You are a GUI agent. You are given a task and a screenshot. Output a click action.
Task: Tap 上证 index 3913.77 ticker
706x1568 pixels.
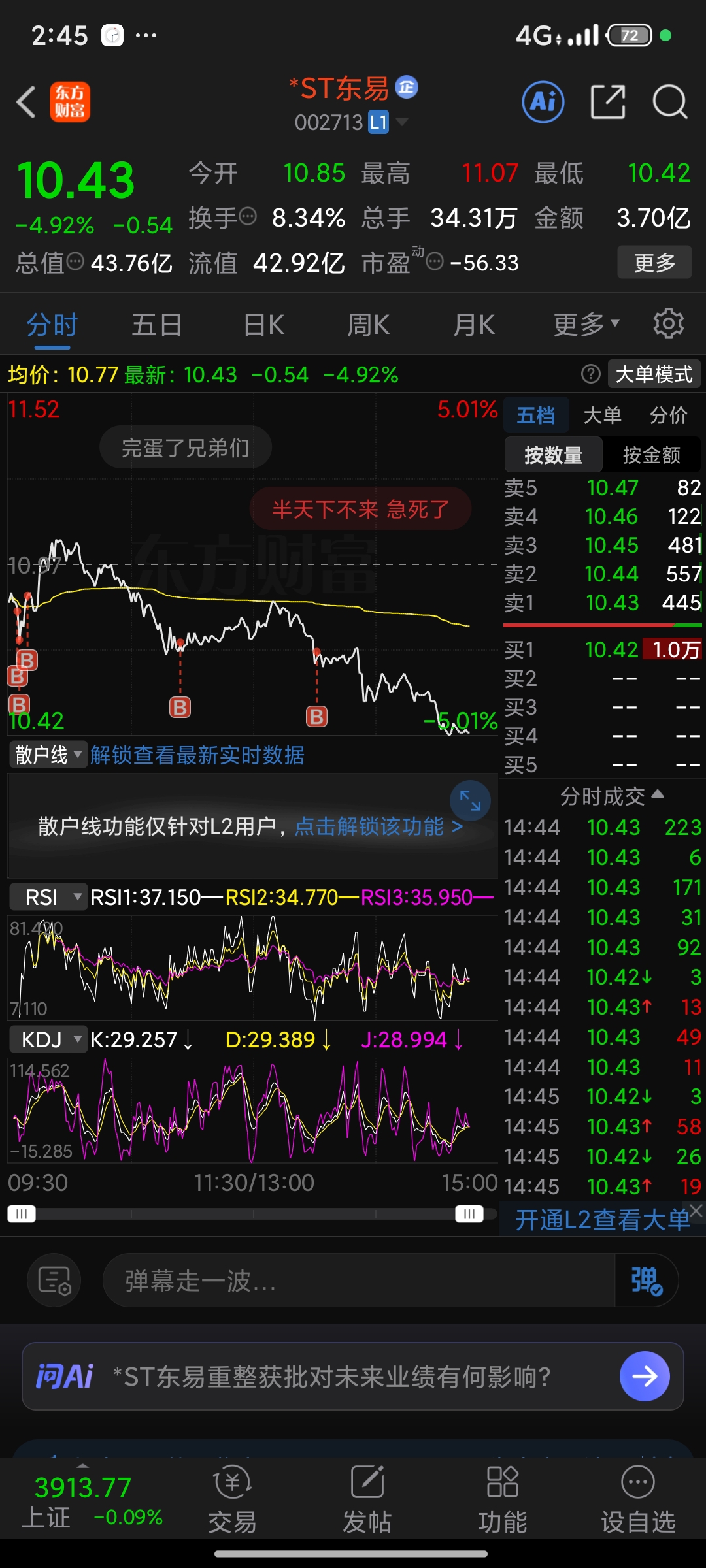coord(92,1500)
